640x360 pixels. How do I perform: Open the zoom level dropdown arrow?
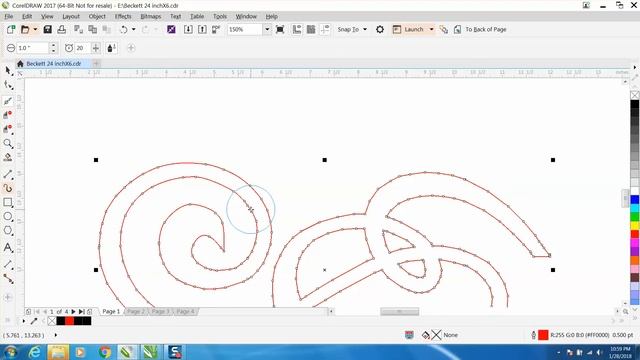click(x=267, y=29)
